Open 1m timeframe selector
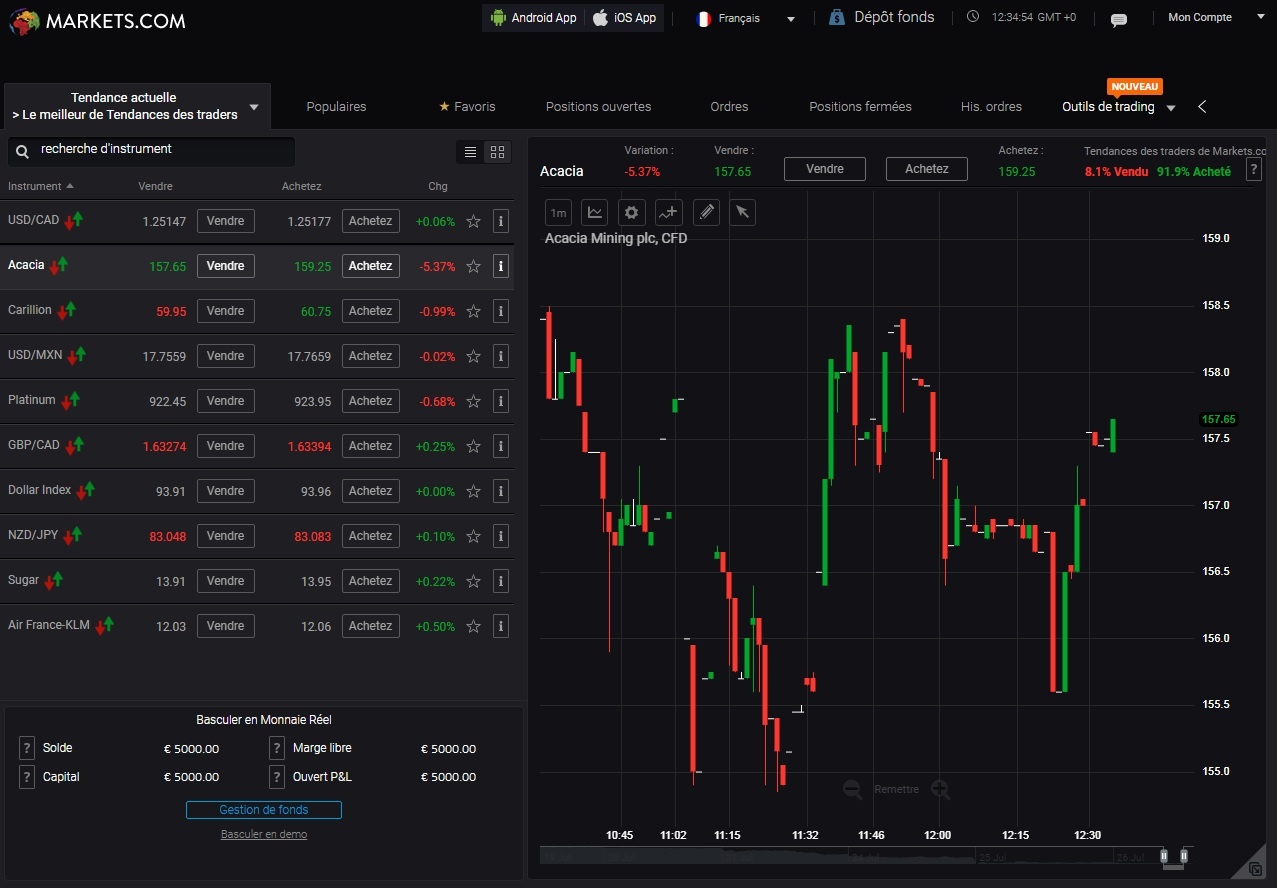The height and width of the screenshot is (888, 1277). 558,212
